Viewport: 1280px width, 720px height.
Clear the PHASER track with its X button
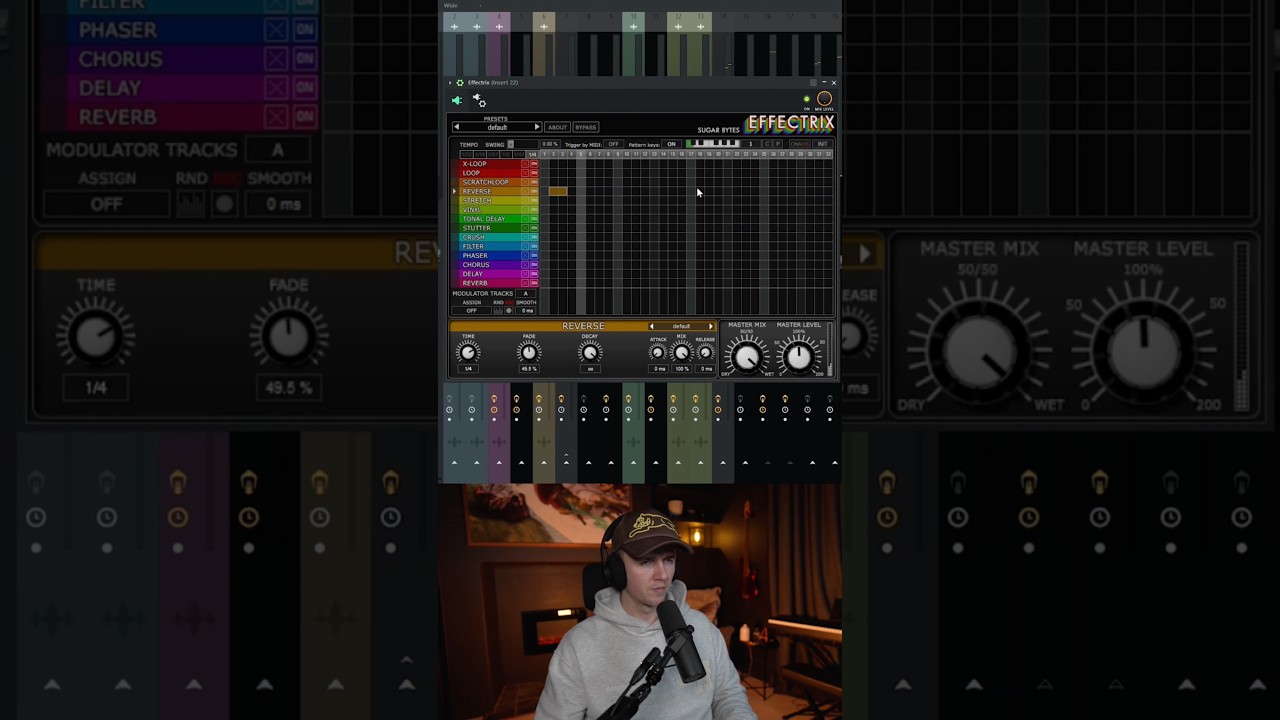[526, 255]
